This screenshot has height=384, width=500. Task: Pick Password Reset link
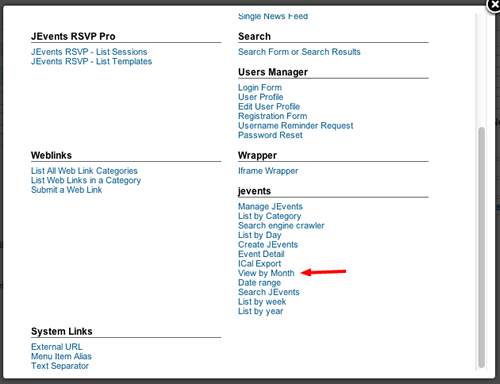(x=270, y=135)
